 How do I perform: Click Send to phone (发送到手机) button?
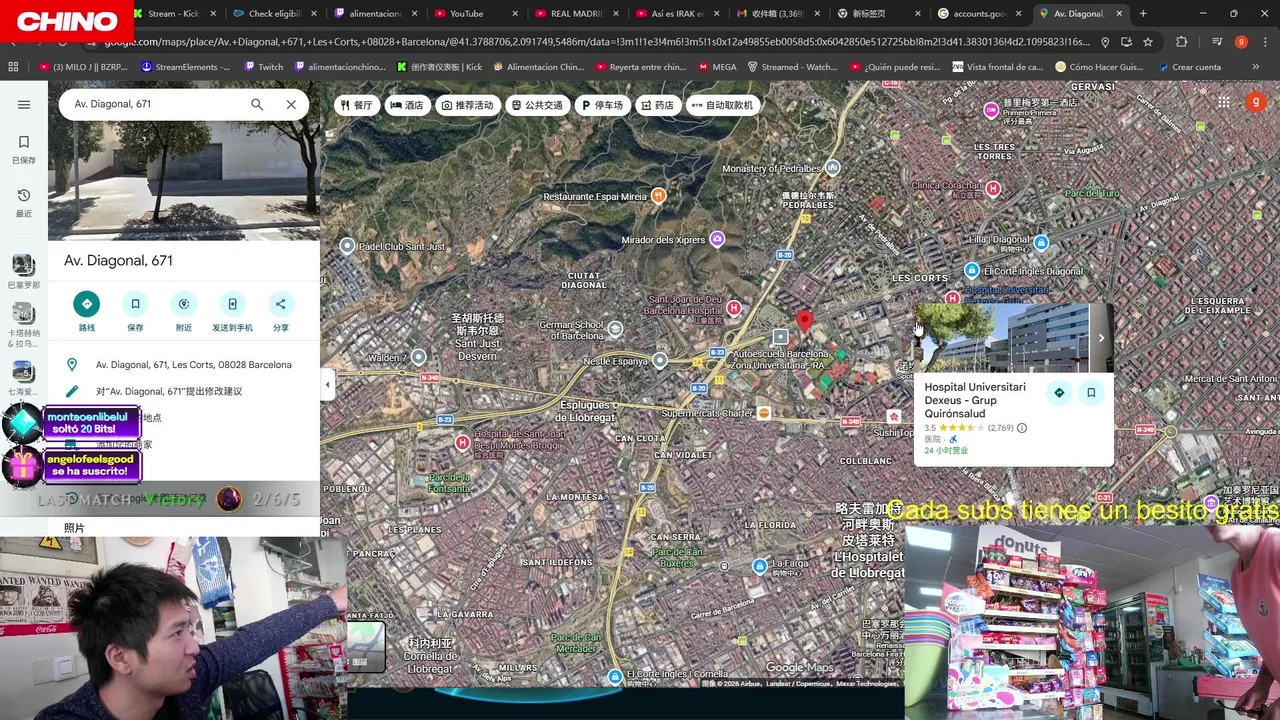click(x=232, y=311)
